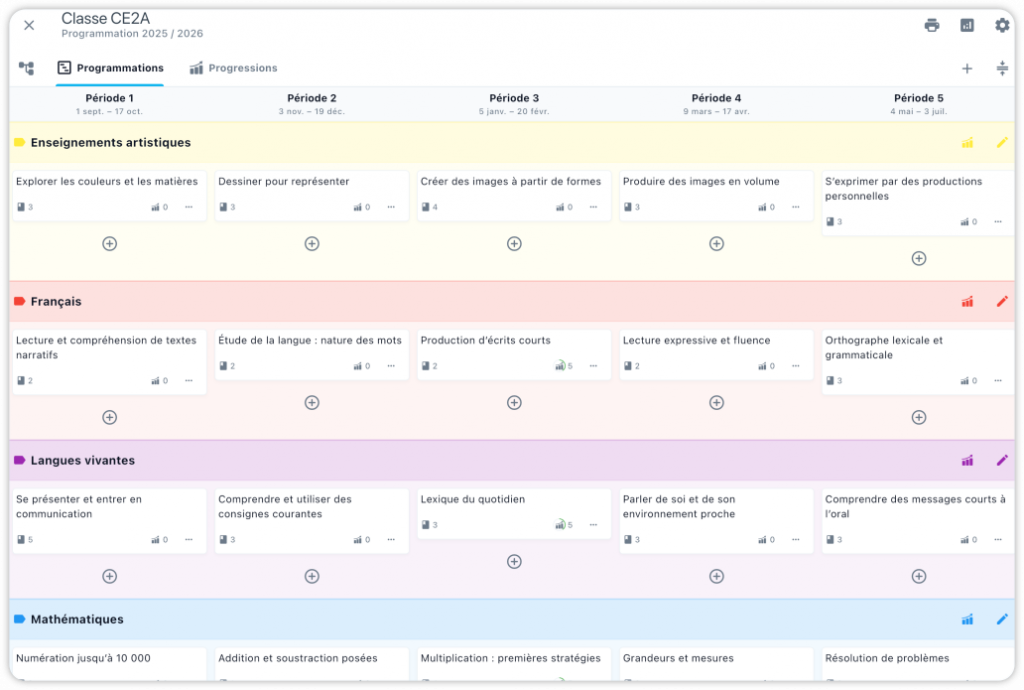Select the Période 3 column header

514,104
